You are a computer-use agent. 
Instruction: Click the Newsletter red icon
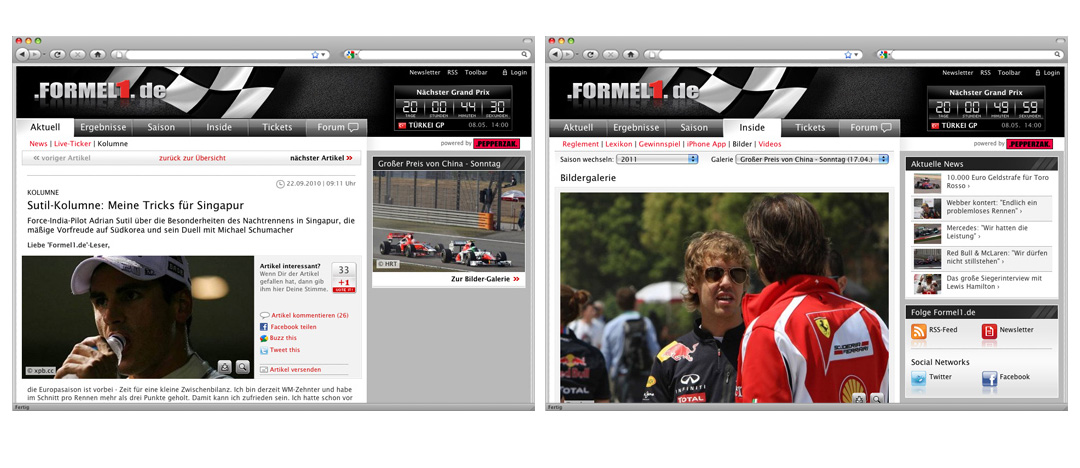[989, 332]
